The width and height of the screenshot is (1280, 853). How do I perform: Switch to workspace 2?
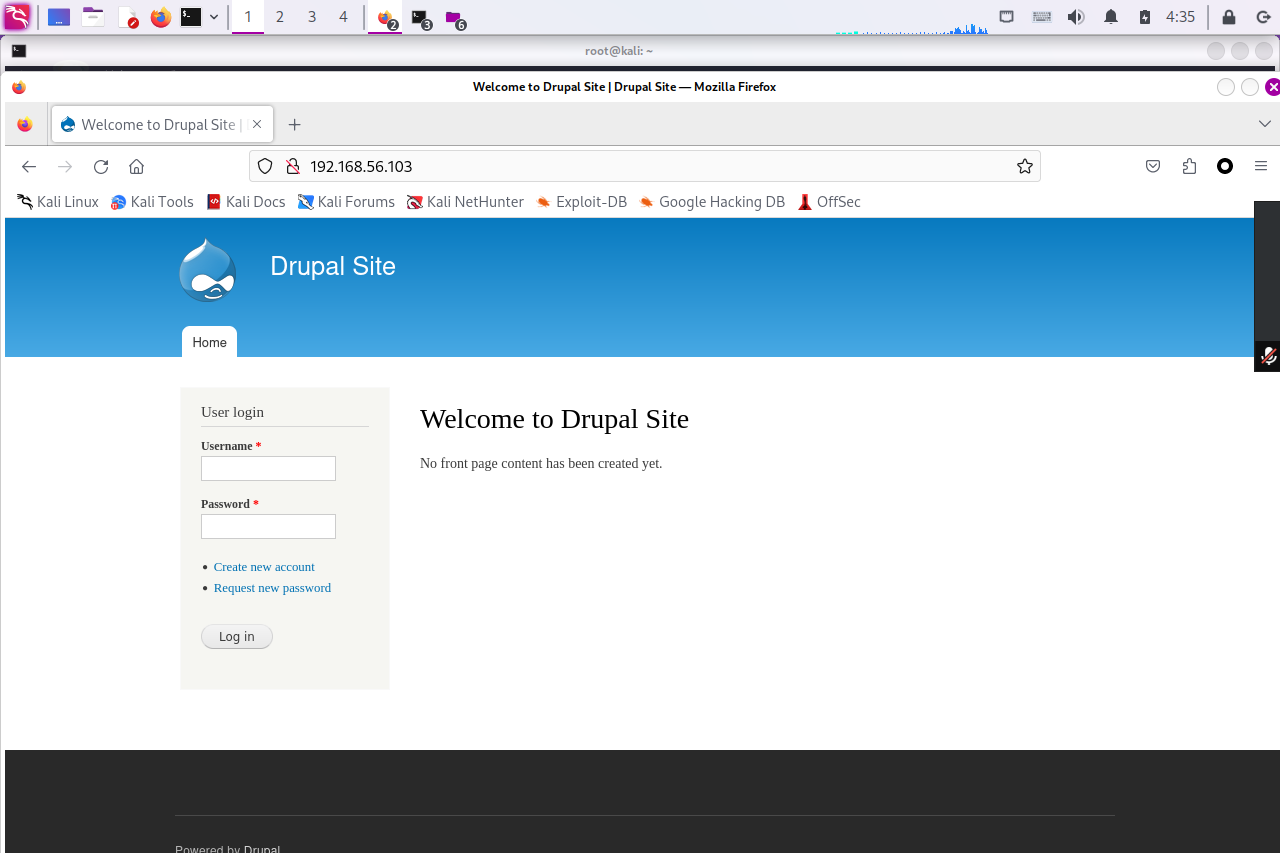(279, 17)
